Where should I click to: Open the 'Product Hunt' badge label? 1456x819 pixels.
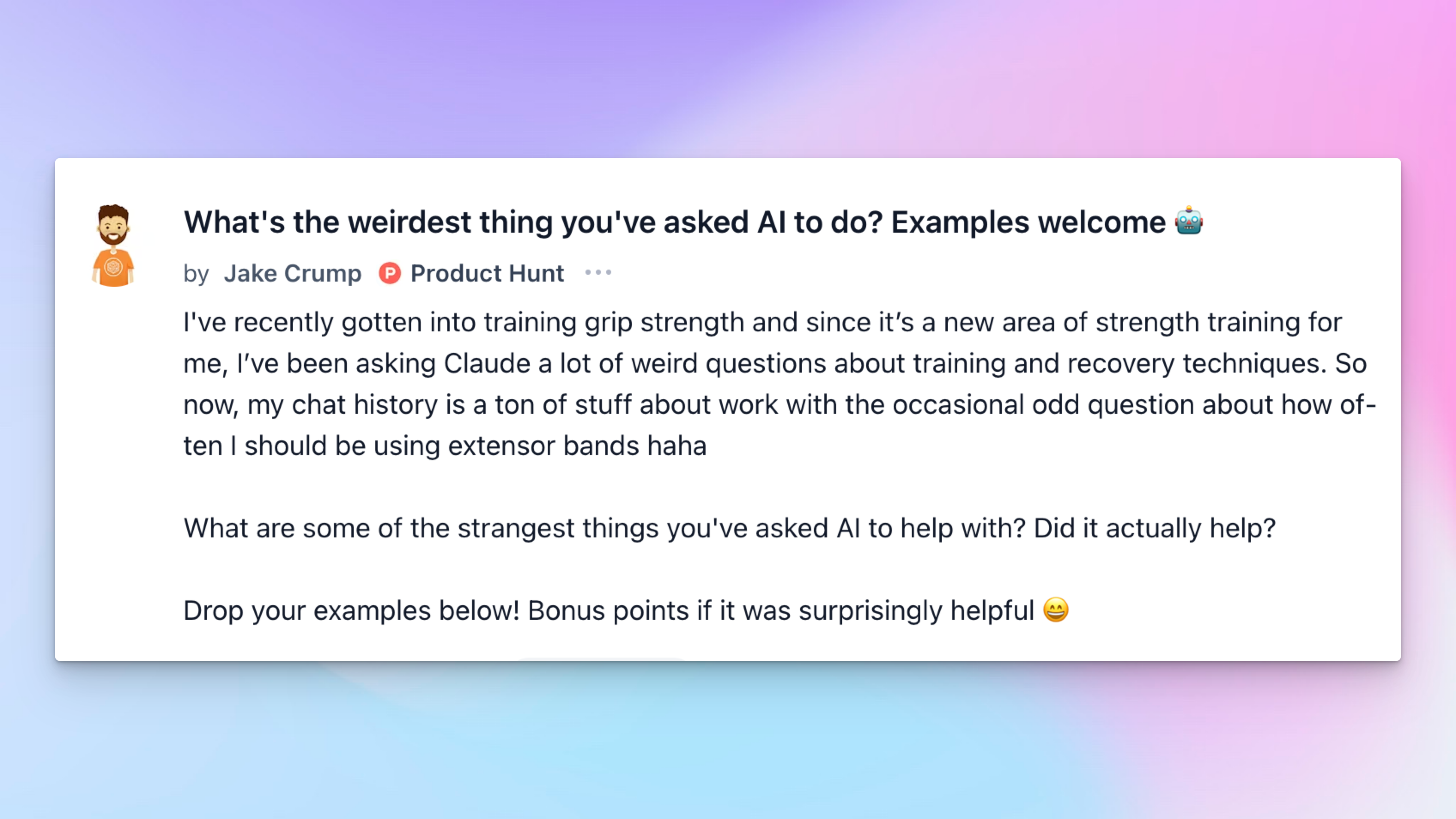[487, 273]
